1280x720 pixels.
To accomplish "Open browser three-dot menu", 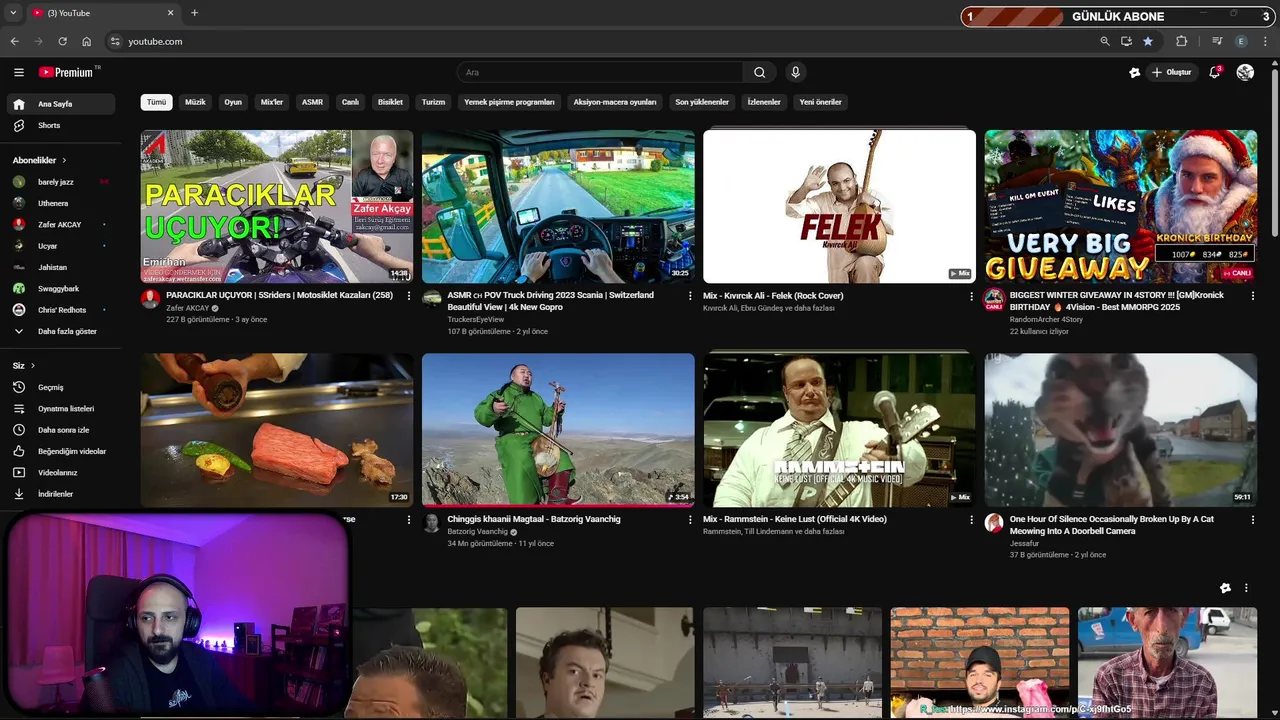I will click(x=1265, y=41).
